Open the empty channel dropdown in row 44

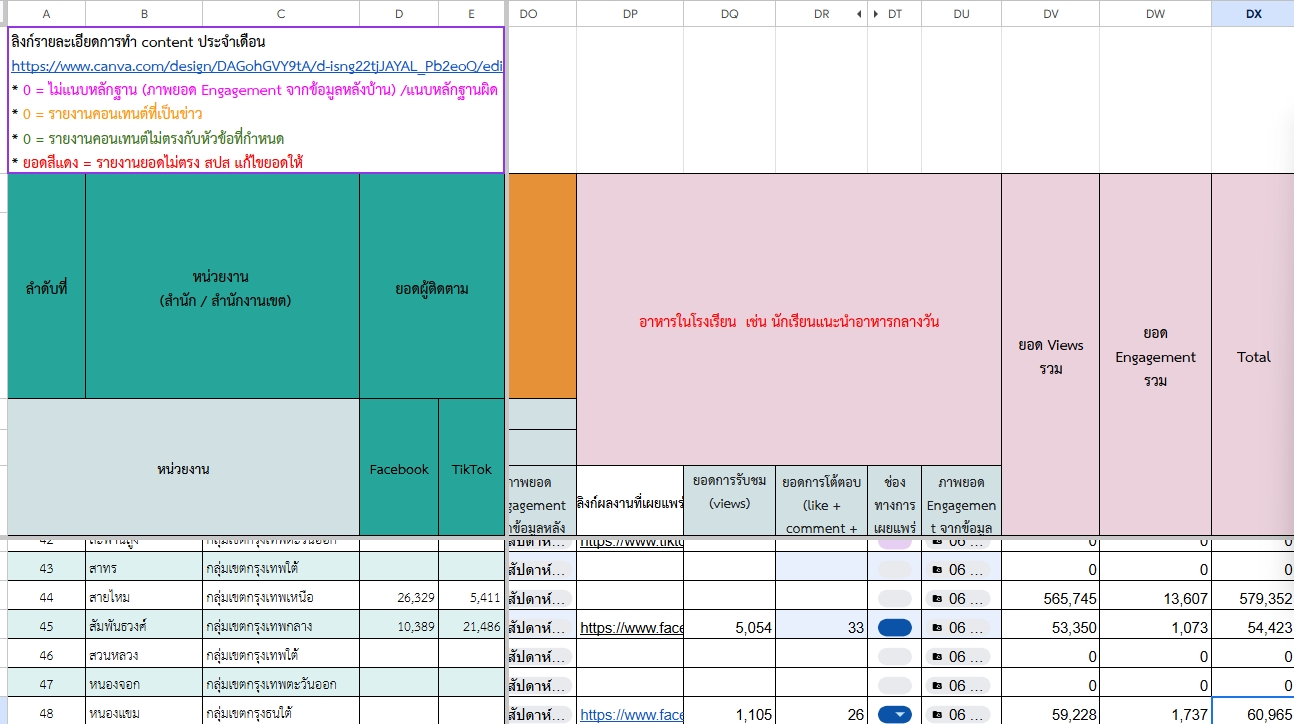(894, 599)
